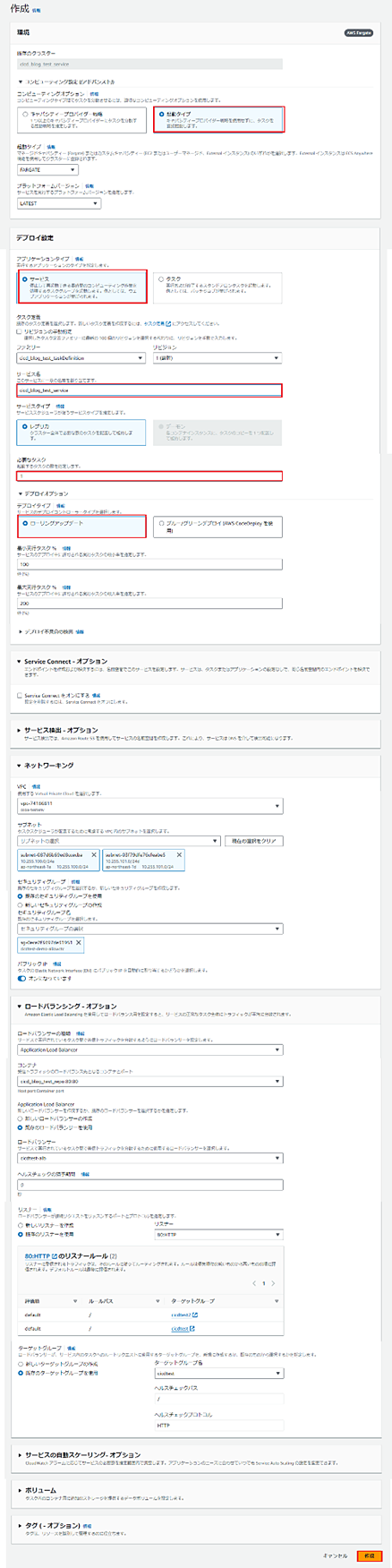
Task: Open external link icon next to ccdtest2
Action: [194, 1315]
